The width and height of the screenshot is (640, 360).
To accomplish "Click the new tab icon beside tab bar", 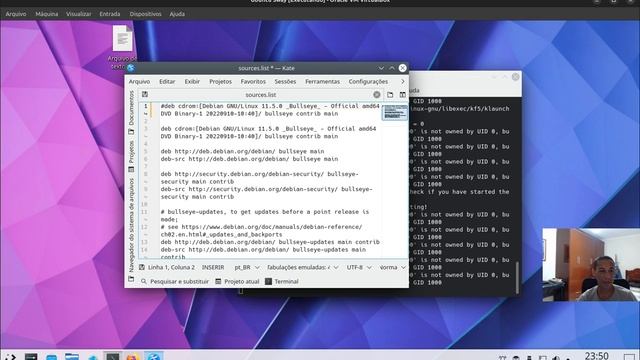I will 390,95.
